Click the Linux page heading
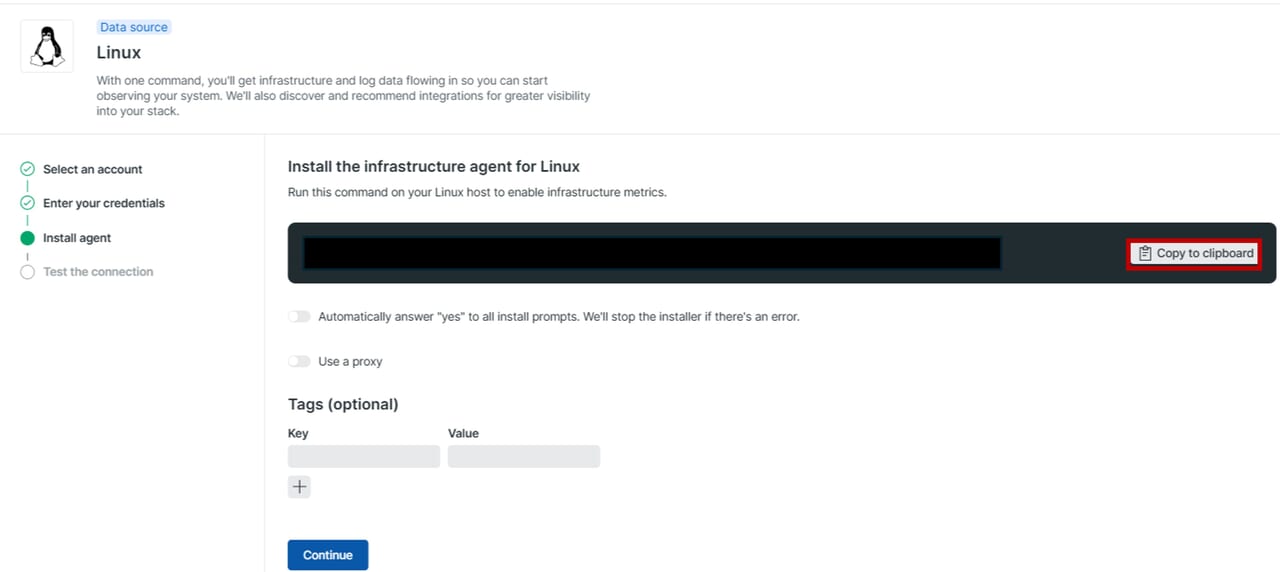 (119, 52)
